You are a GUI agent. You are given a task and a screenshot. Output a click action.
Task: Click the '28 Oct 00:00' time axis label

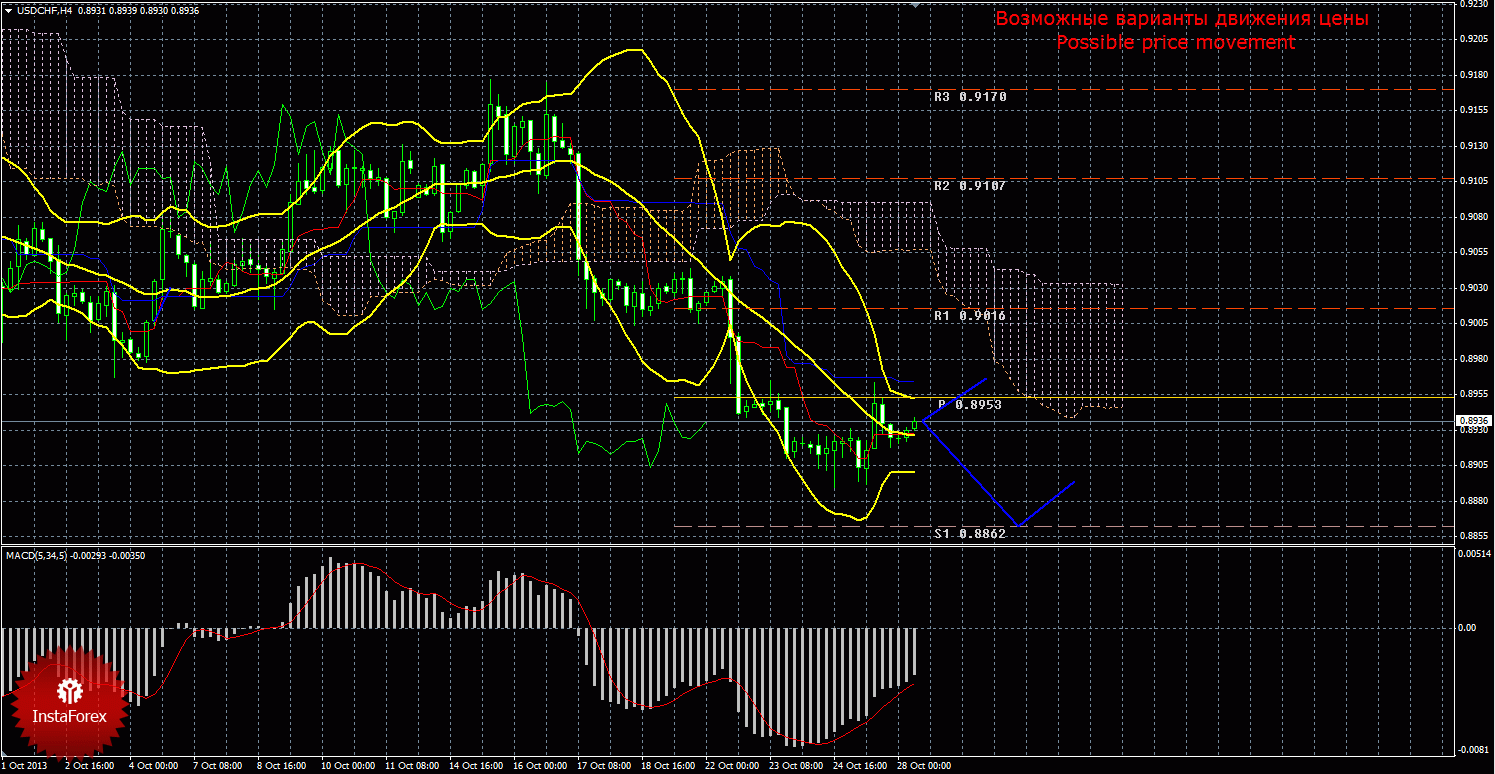pyautogui.click(x=924, y=766)
